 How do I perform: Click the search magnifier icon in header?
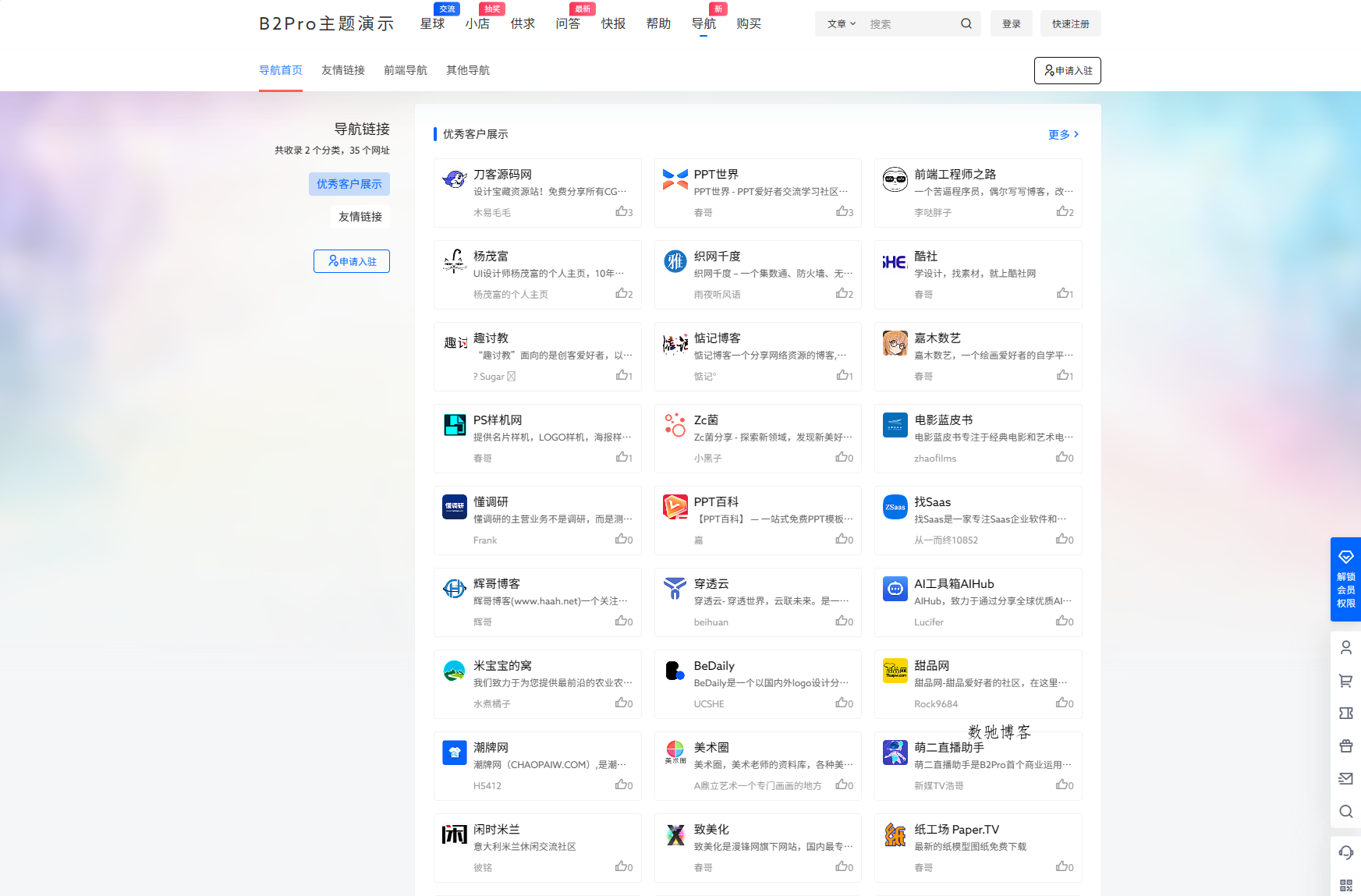coord(966,23)
